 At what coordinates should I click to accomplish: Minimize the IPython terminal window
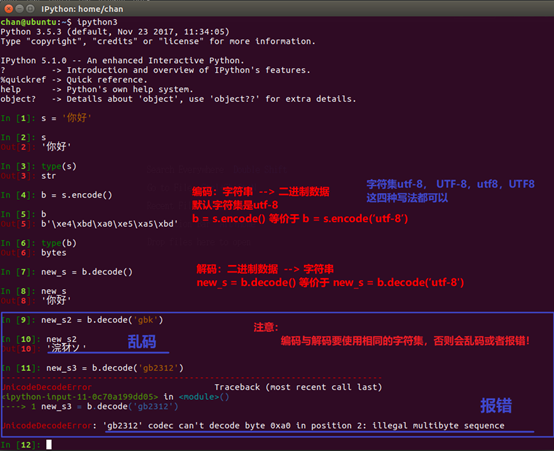(x=20, y=9)
